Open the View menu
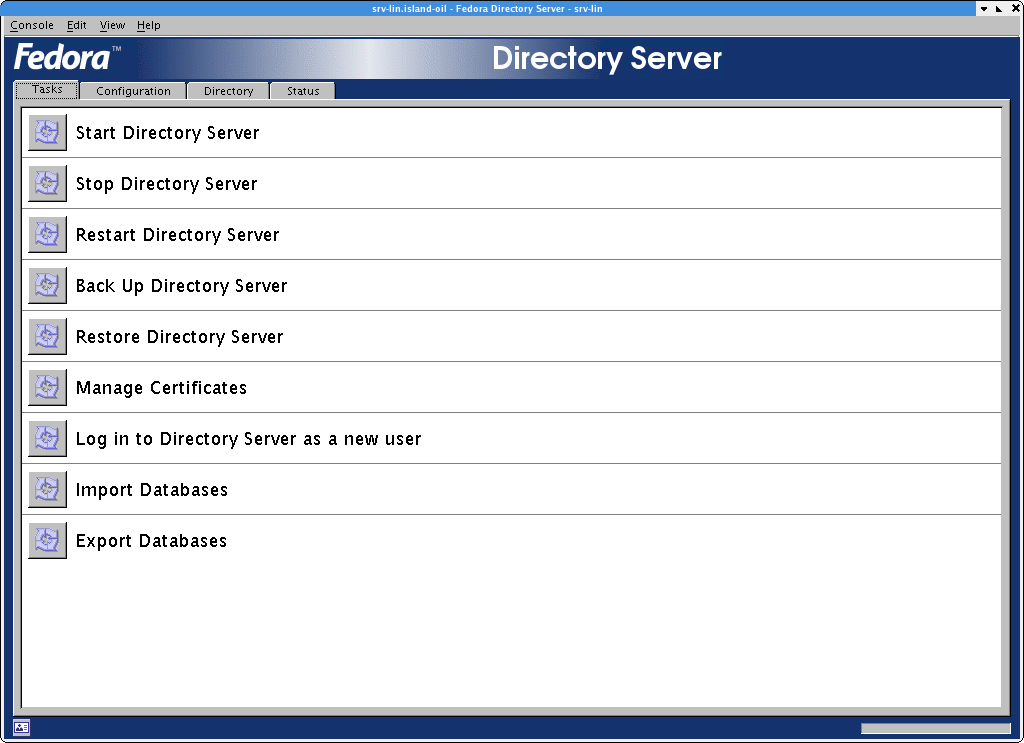 (112, 25)
